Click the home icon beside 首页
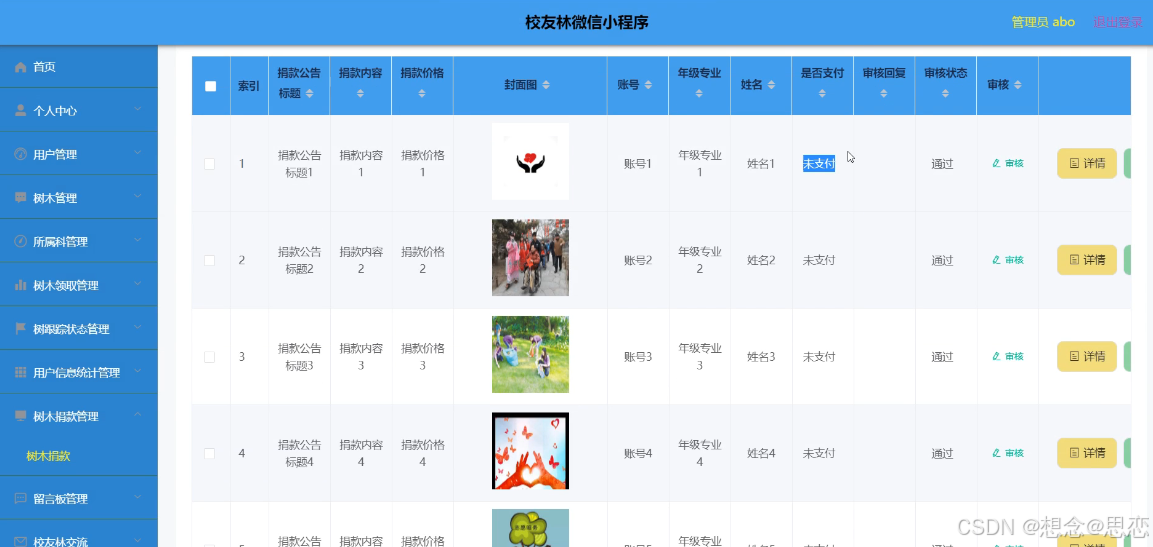The image size is (1153, 547). point(21,67)
